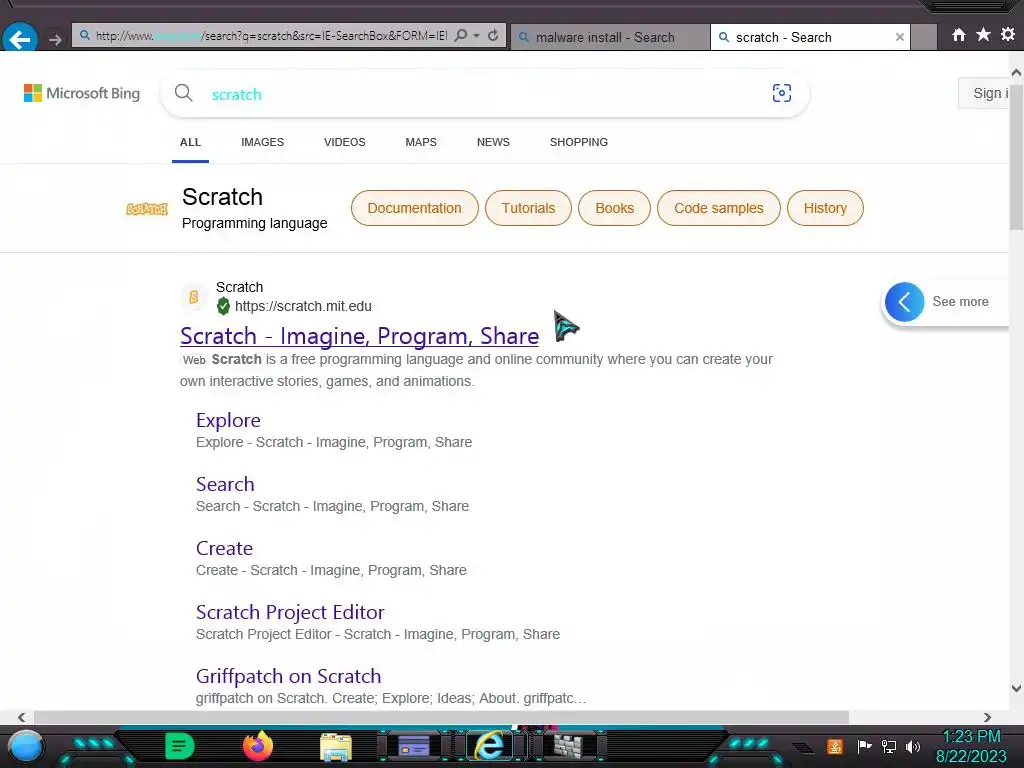Open the visual search camera icon
This screenshot has height=768, width=1024.
pos(782,93)
